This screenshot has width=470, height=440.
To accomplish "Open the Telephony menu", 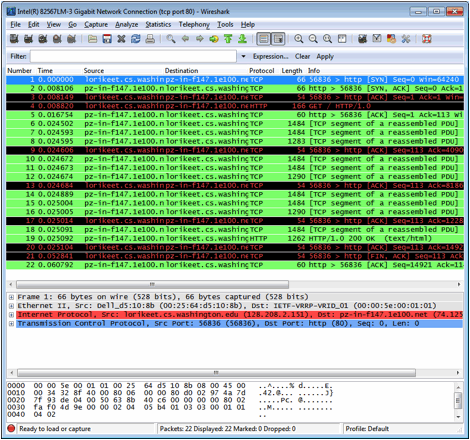I will coord(194,24).
